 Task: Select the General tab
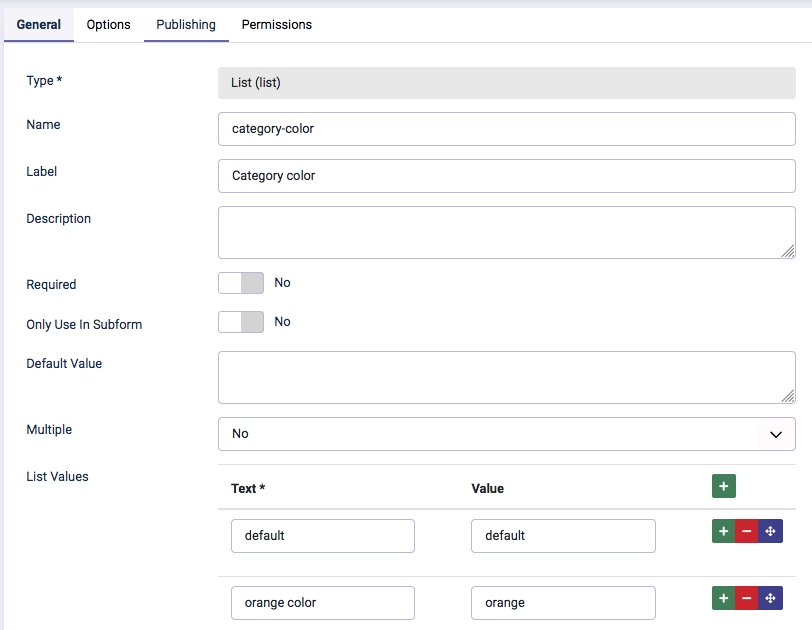point(39,24)
